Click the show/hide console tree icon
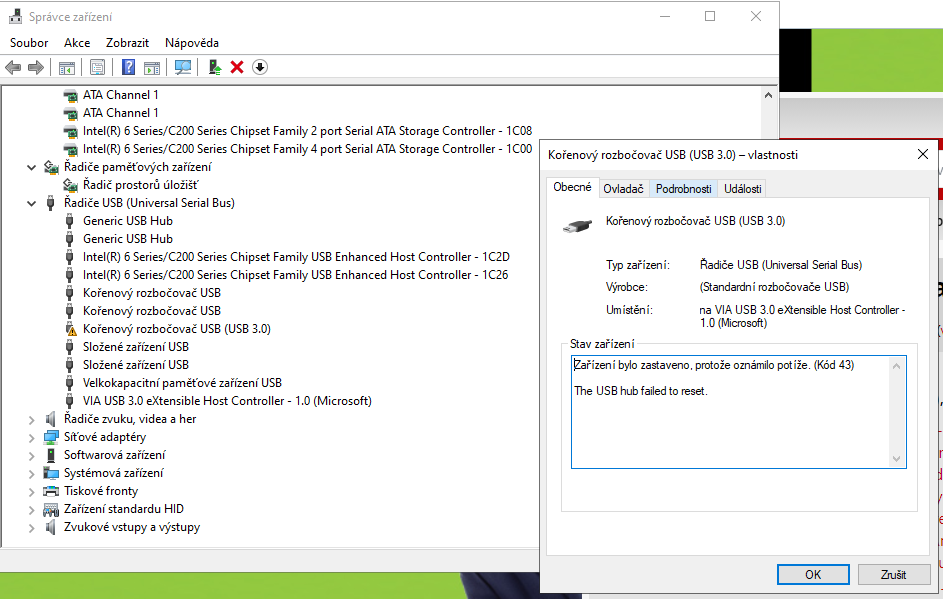 67,67
